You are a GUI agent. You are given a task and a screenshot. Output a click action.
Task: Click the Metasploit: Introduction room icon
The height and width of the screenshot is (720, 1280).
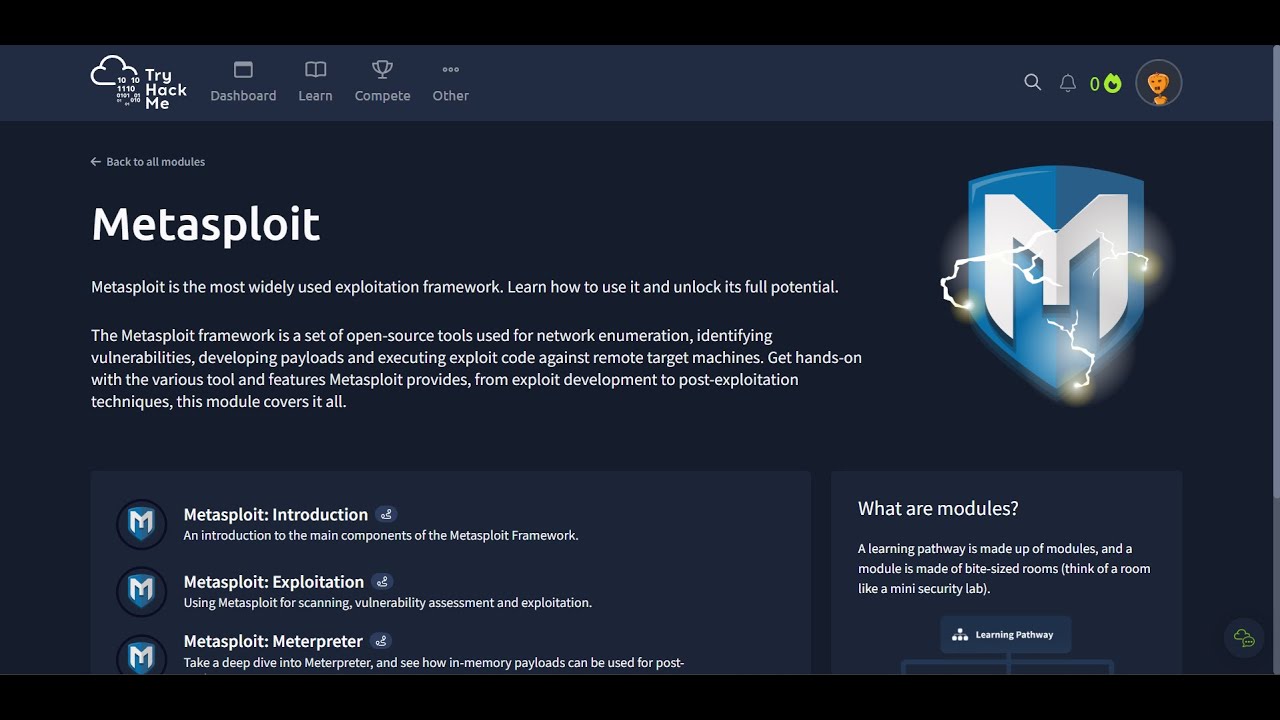click(141, 524)
